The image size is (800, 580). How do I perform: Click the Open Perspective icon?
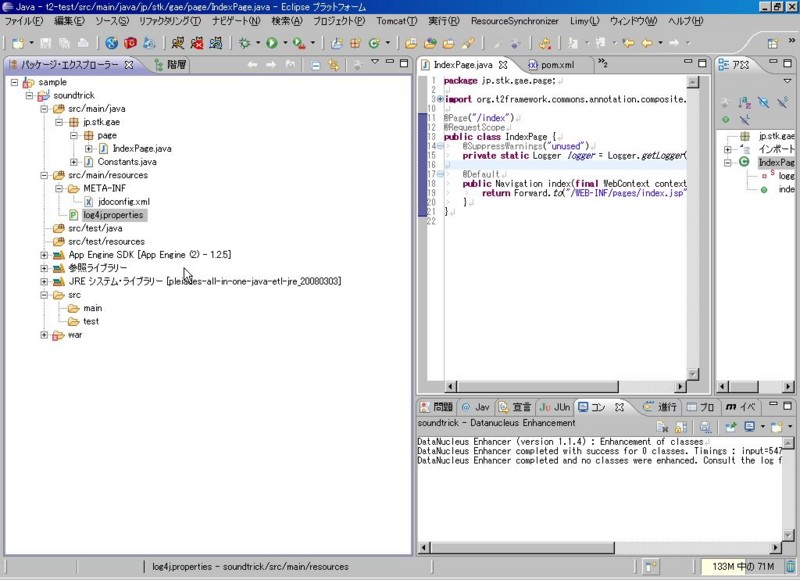[x=773, y=43]
